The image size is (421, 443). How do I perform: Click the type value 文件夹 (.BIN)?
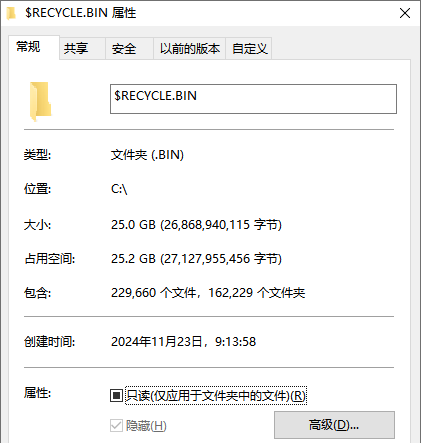coord(147,155)
